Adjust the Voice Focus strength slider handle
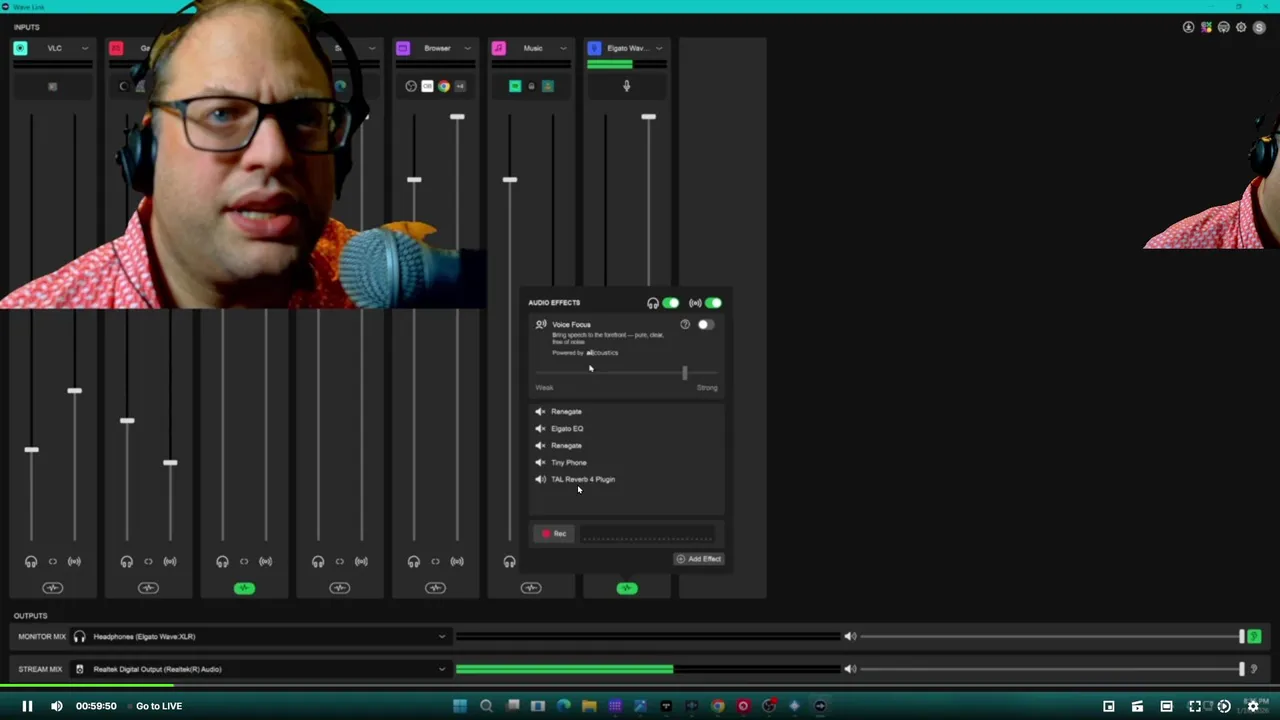The height and width of the screenshot is (720, 1280). (x=685, y=373)
